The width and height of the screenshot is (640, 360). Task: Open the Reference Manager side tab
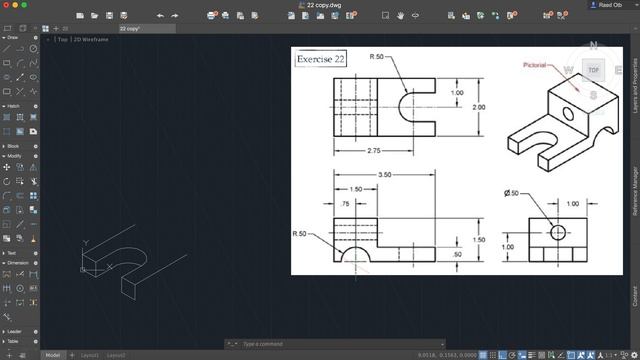(635, 191)
